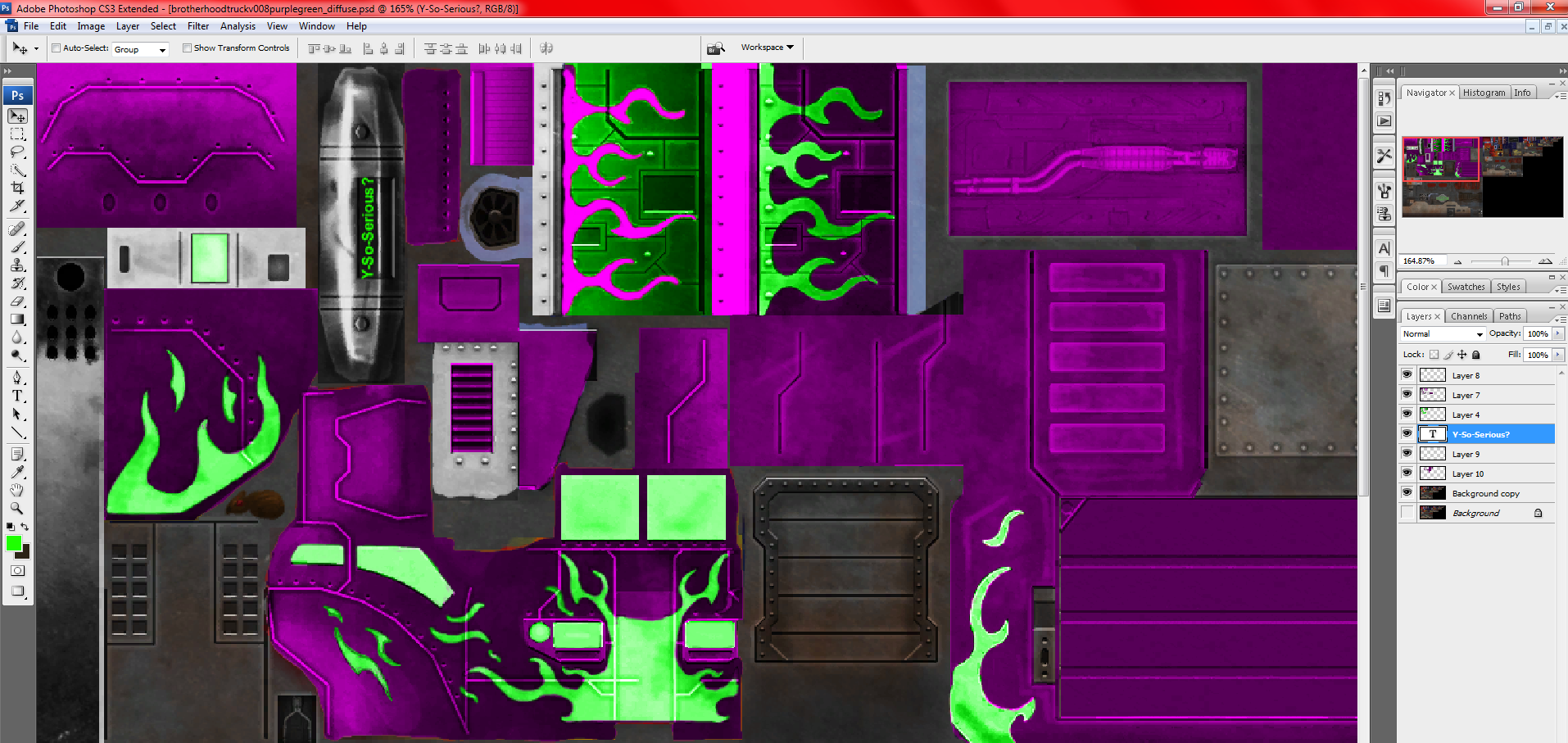Click the Navigator zoom slider
Viewport: 1568px width, 743px height.
[x=1505, y=261]
